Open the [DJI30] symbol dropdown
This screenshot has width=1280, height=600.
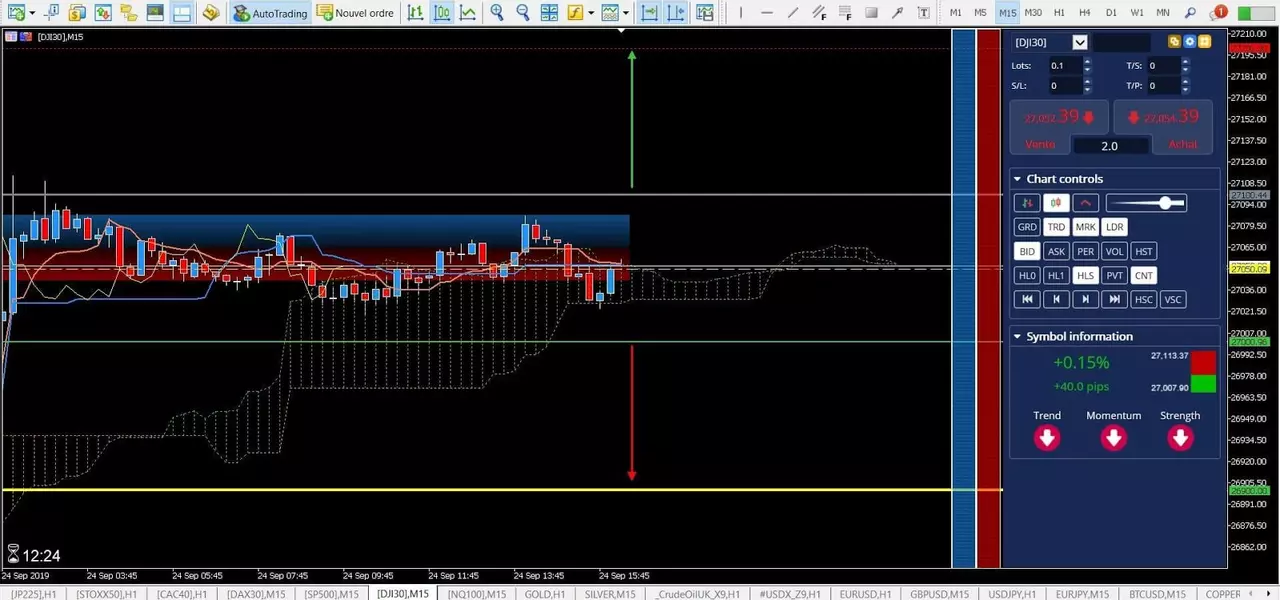point(1079,42)
